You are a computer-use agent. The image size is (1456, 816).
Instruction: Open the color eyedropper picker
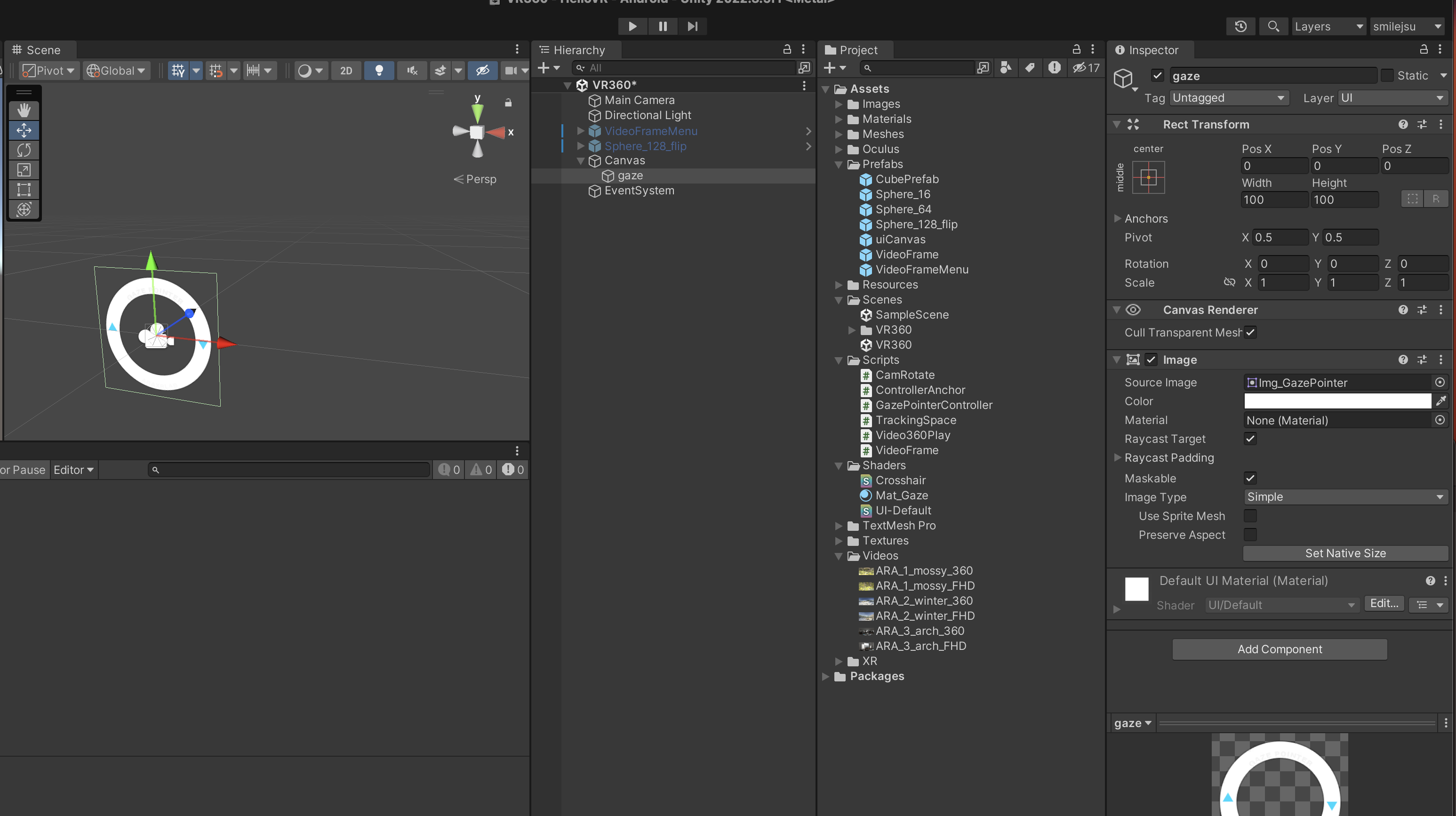[x=1441, y=400]
